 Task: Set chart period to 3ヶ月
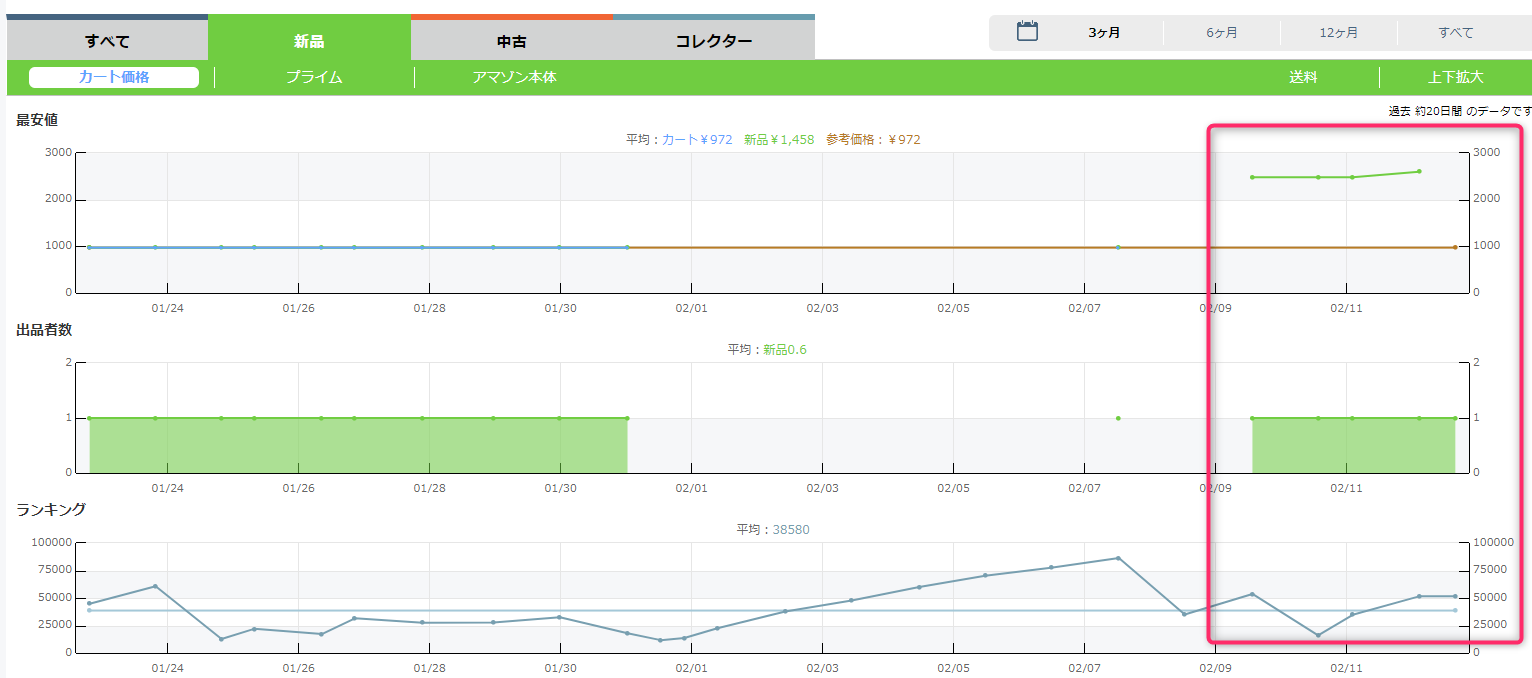[x=1104, y=33]
